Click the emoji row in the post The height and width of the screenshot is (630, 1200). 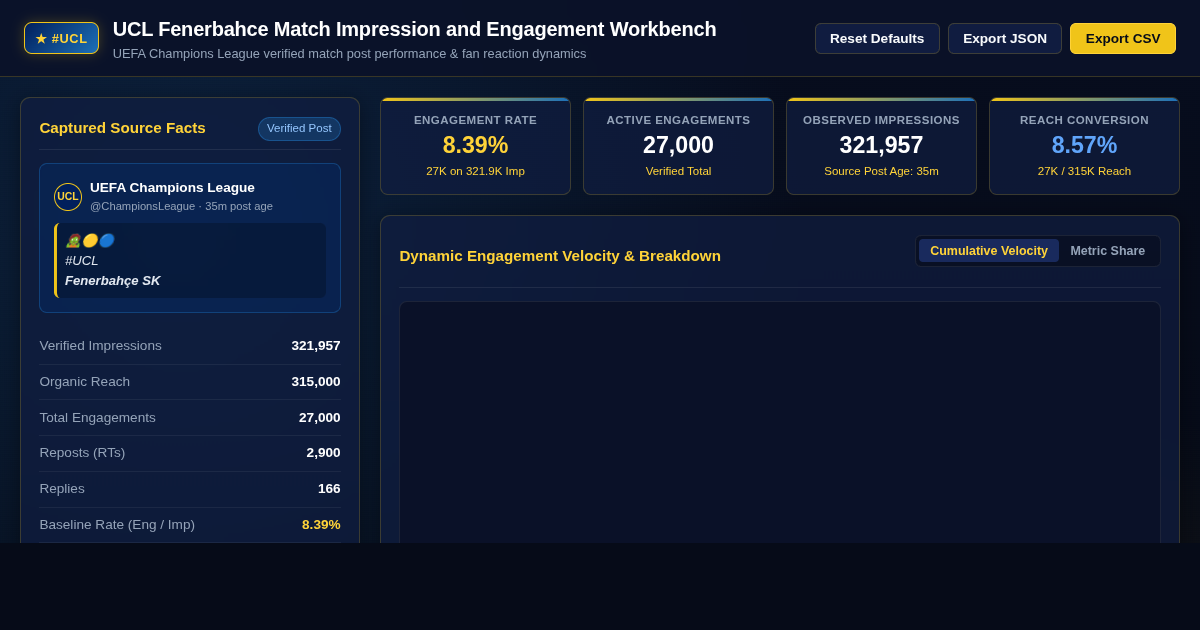point(90,240)
